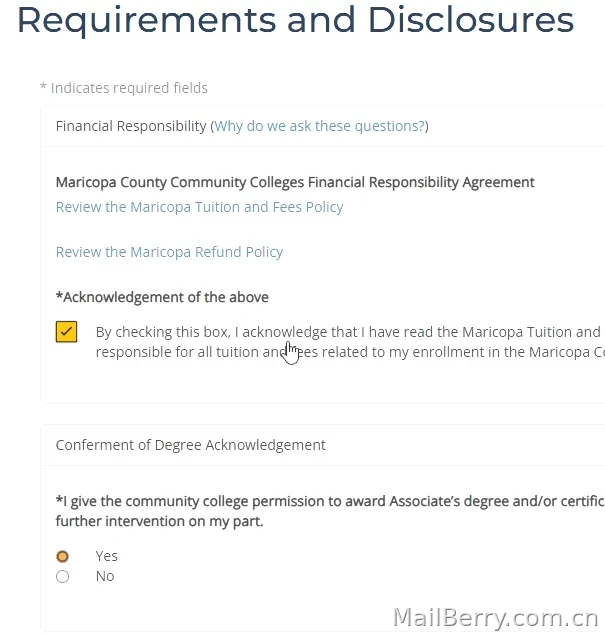Viewport: 605px width, 635px height.
Task: Click the 'Conferment of Degree Acknowledgement' section header
Action: (x=190, y=445)
